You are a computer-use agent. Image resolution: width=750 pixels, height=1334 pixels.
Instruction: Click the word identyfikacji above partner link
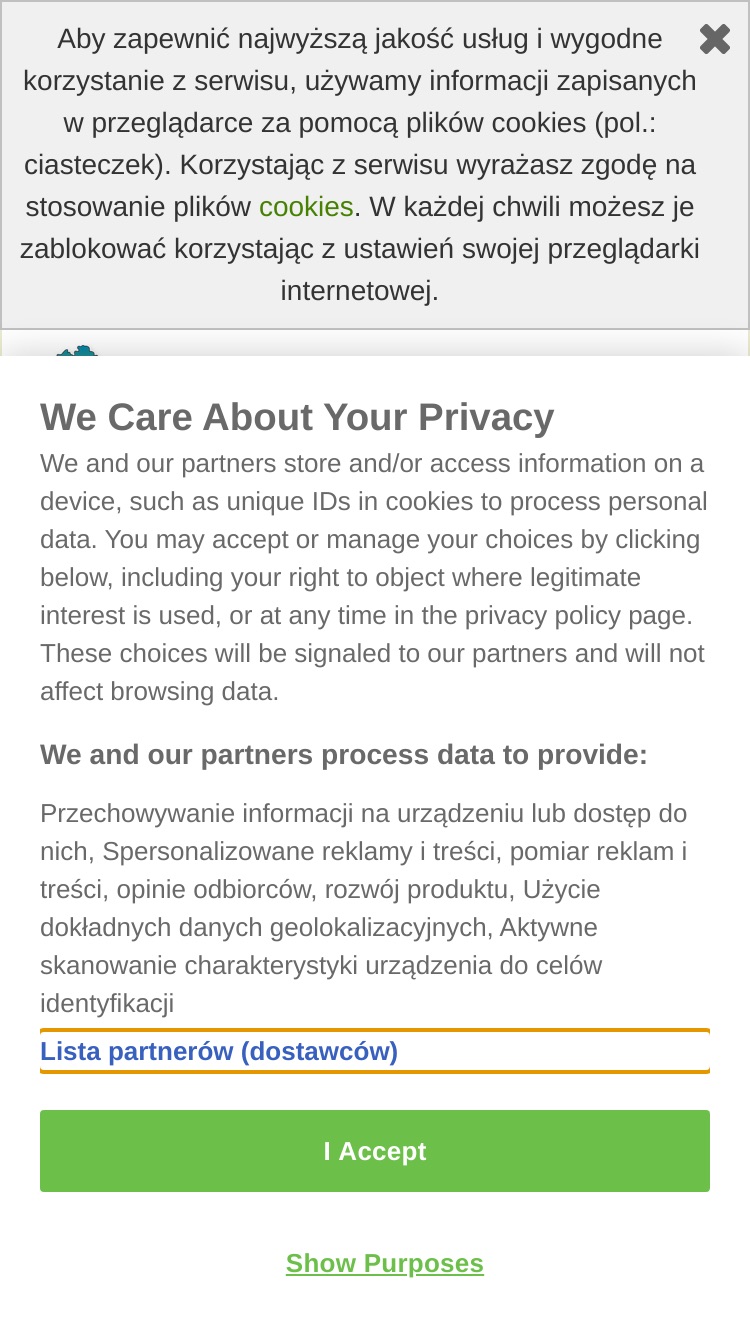107,1003
